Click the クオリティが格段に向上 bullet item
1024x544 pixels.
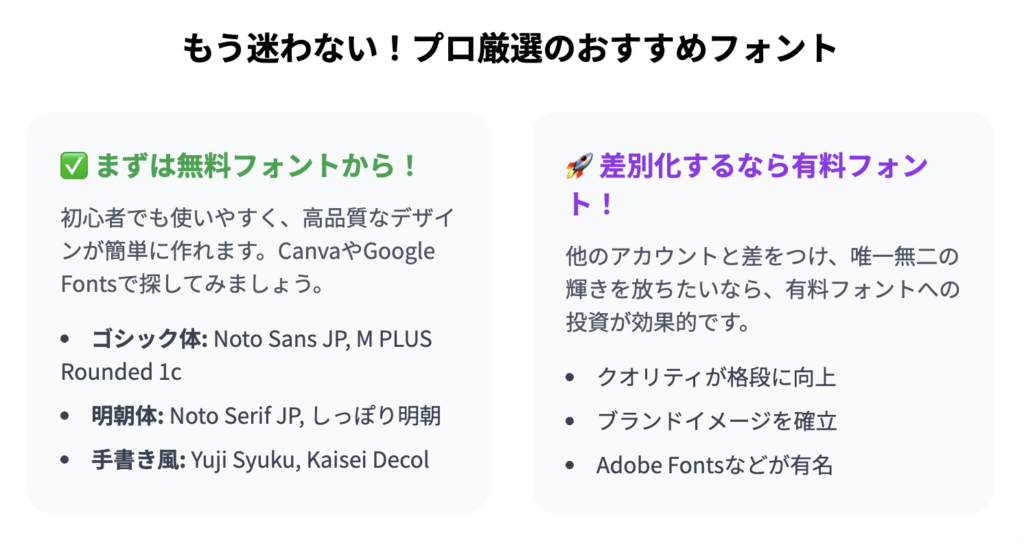(x=716, y=377)
